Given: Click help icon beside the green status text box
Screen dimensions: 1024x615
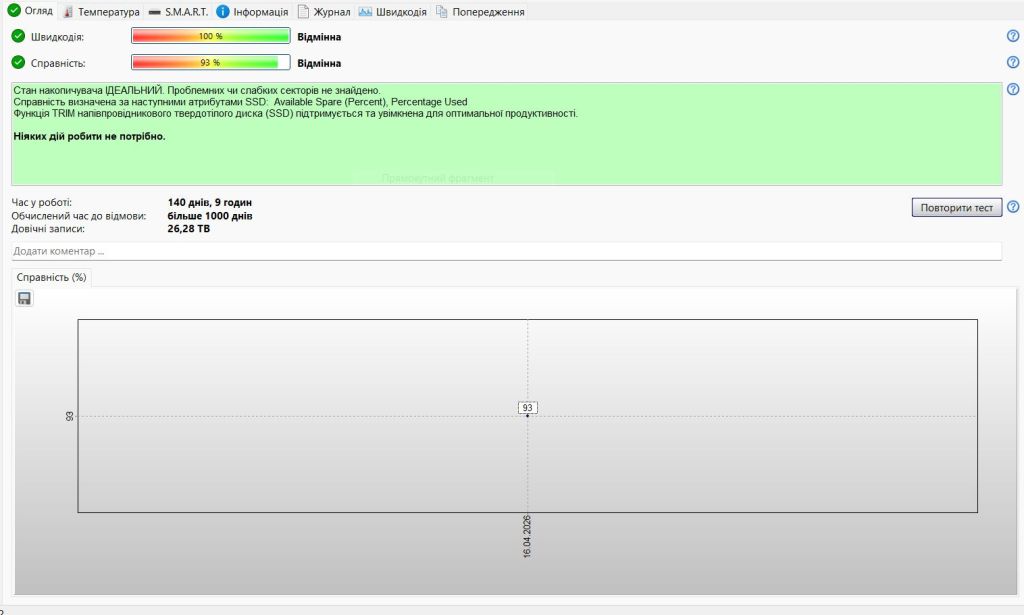Looking at the screenshot, I should pos(1013,89).
